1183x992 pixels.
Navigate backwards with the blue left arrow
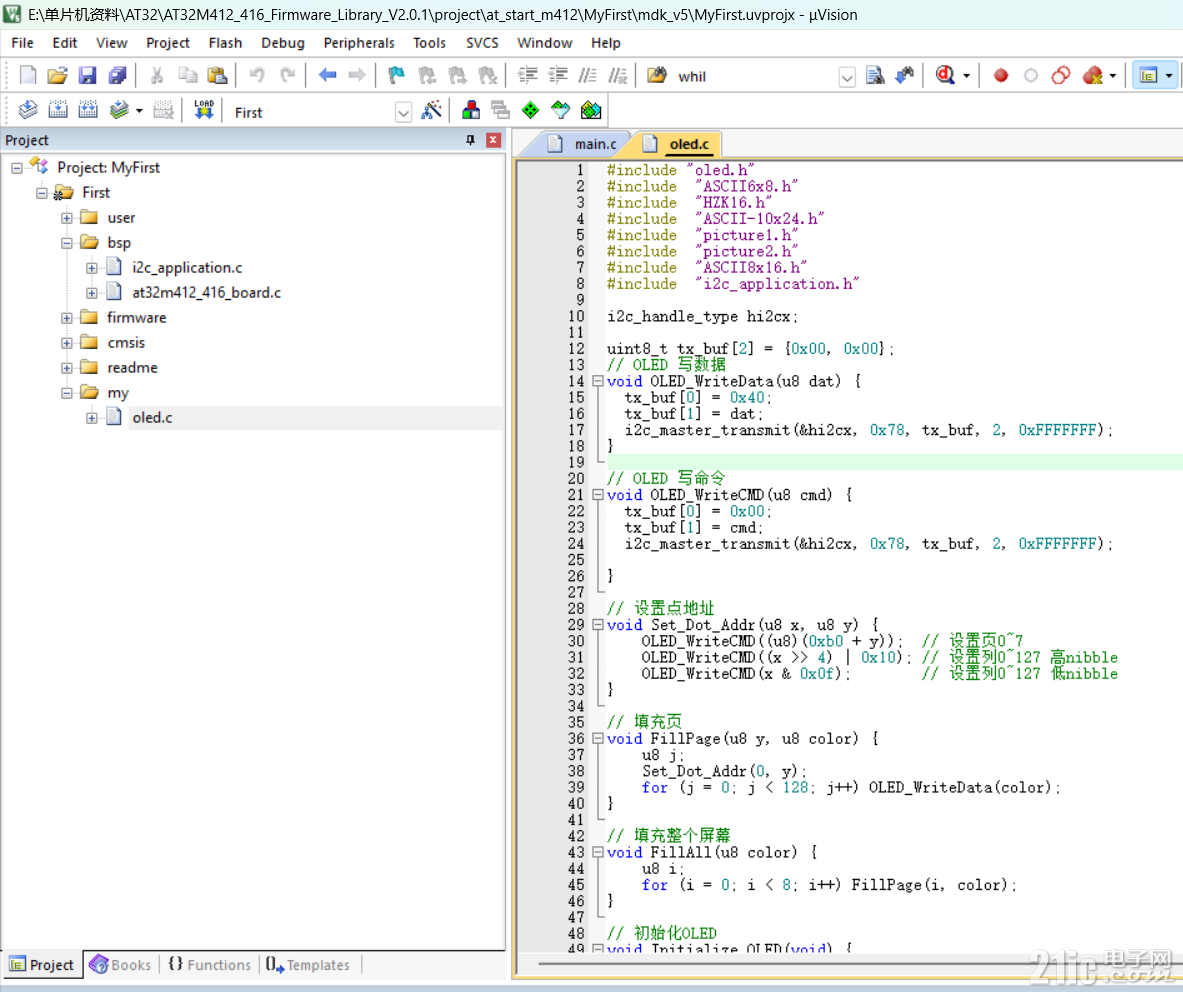tap(327, 75)
